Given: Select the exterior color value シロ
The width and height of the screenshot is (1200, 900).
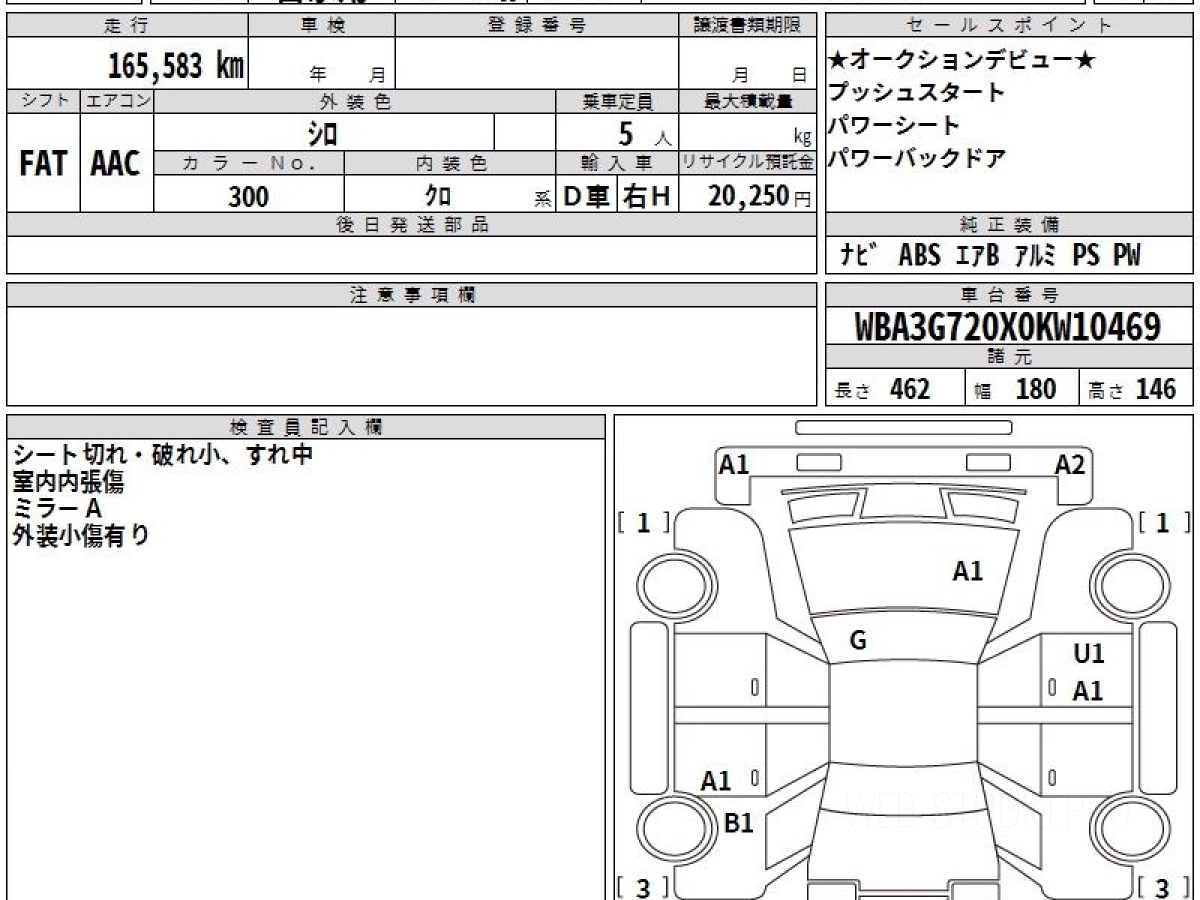Looking at the screenshot, I should pos(322,132).
